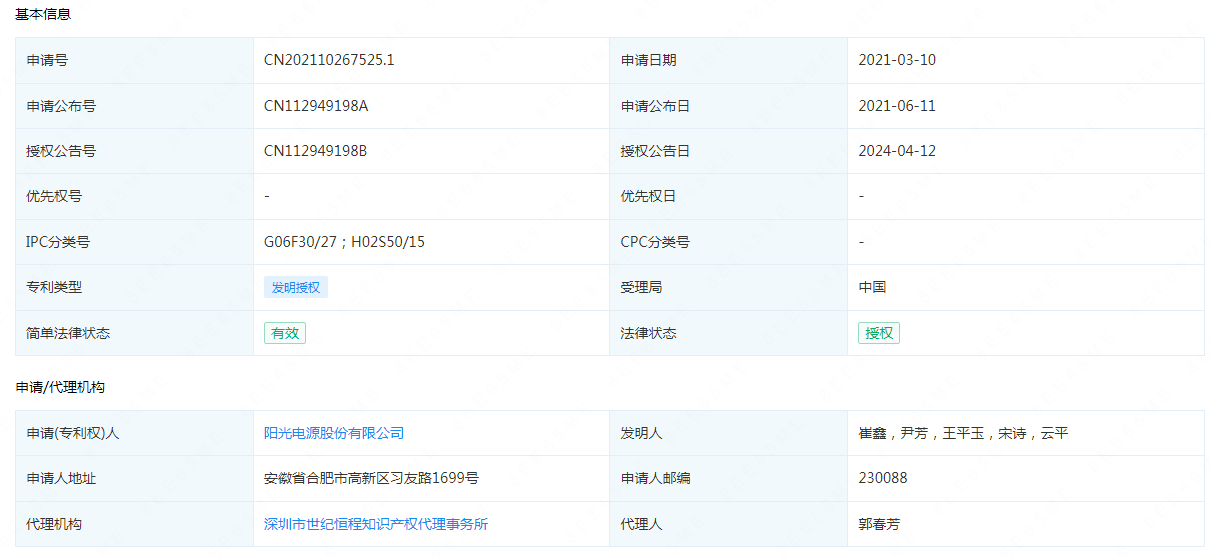Click the 申请号 label cell

[x=134, y=60]
